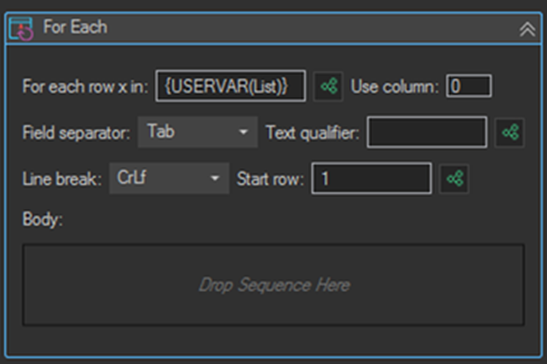Focus the For each row x in field

point(231,86)
